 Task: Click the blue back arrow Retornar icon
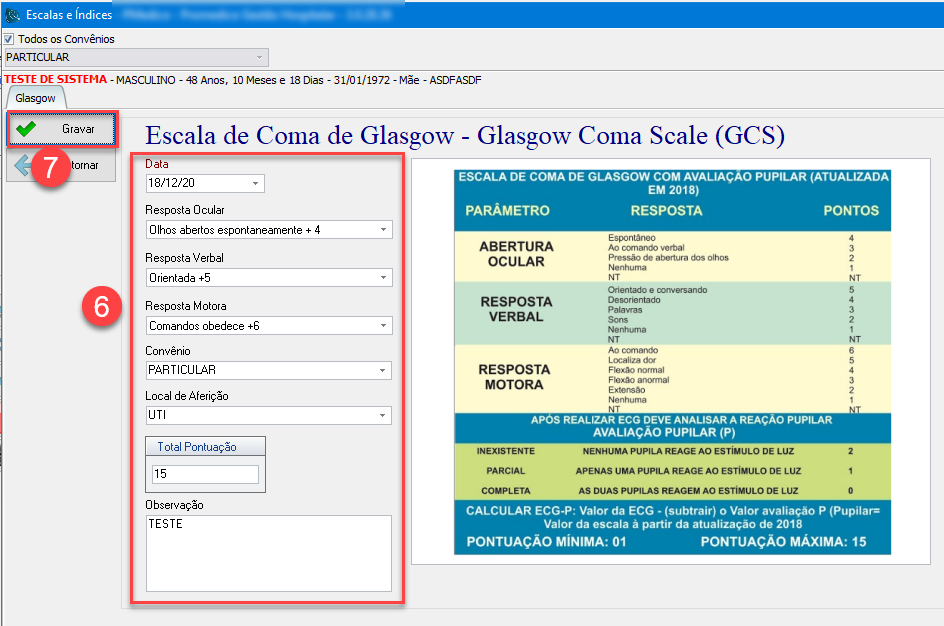(22, 165)
